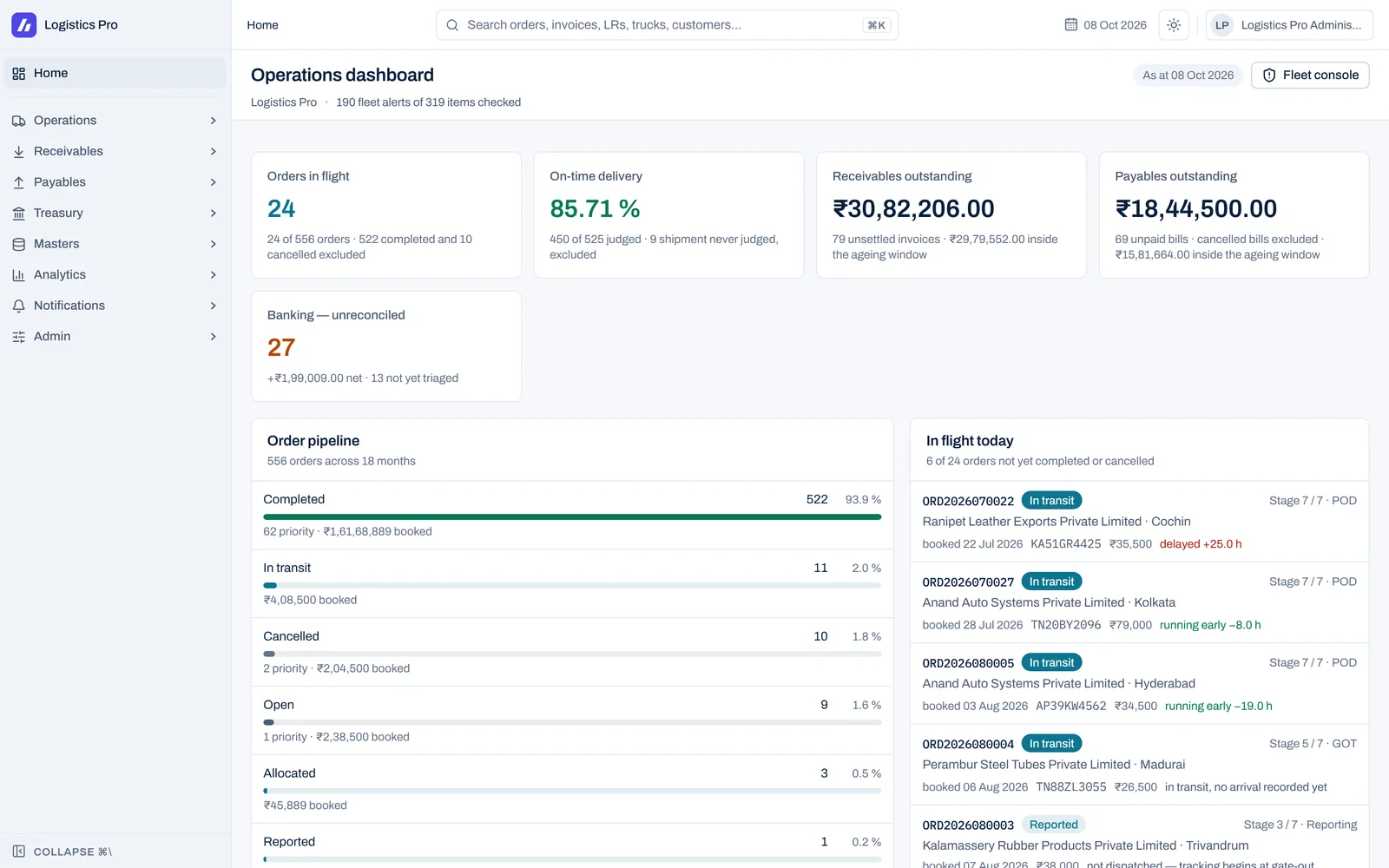Click 'running early –19.0 h' status text
1389x868 pixels.
(x=1218, y=707)
